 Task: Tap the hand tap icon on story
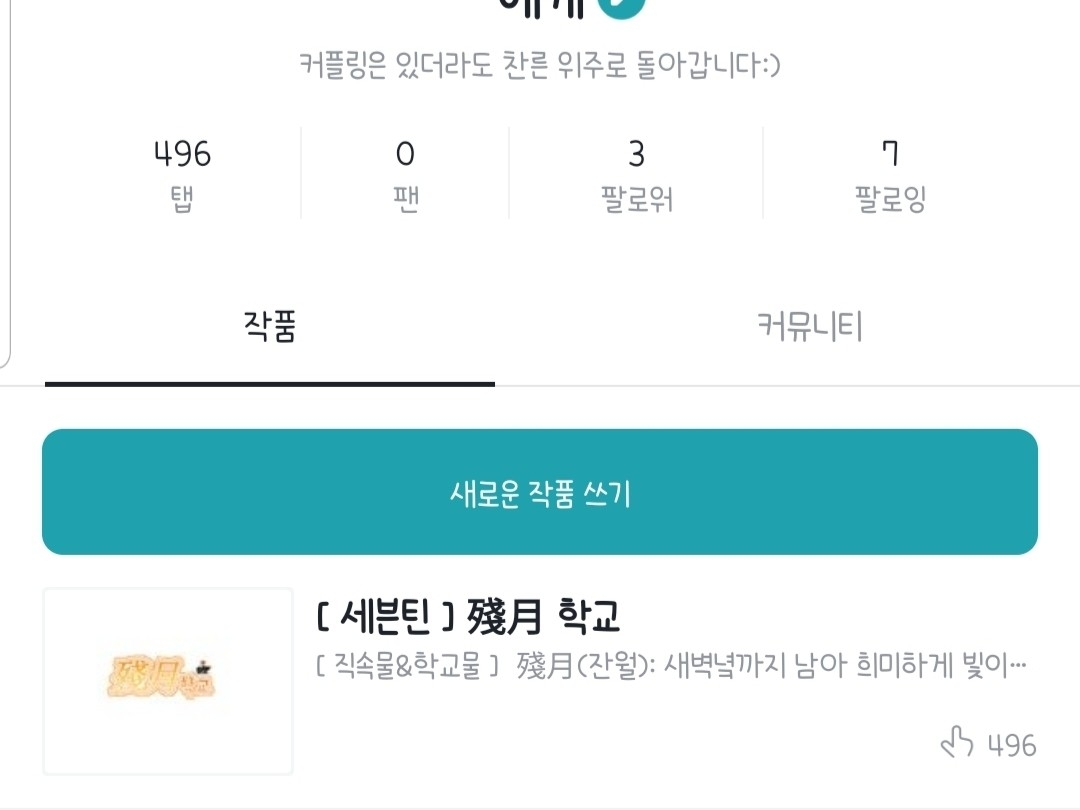tap(957, 743)
